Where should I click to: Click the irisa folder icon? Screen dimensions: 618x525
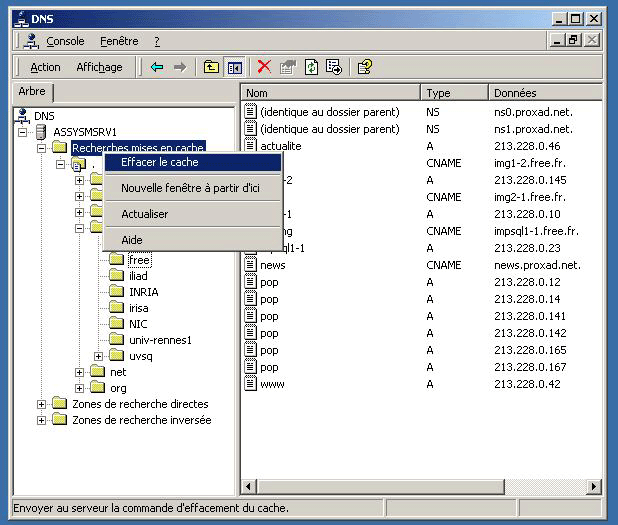pyautogui.click(x=116, y=307)
